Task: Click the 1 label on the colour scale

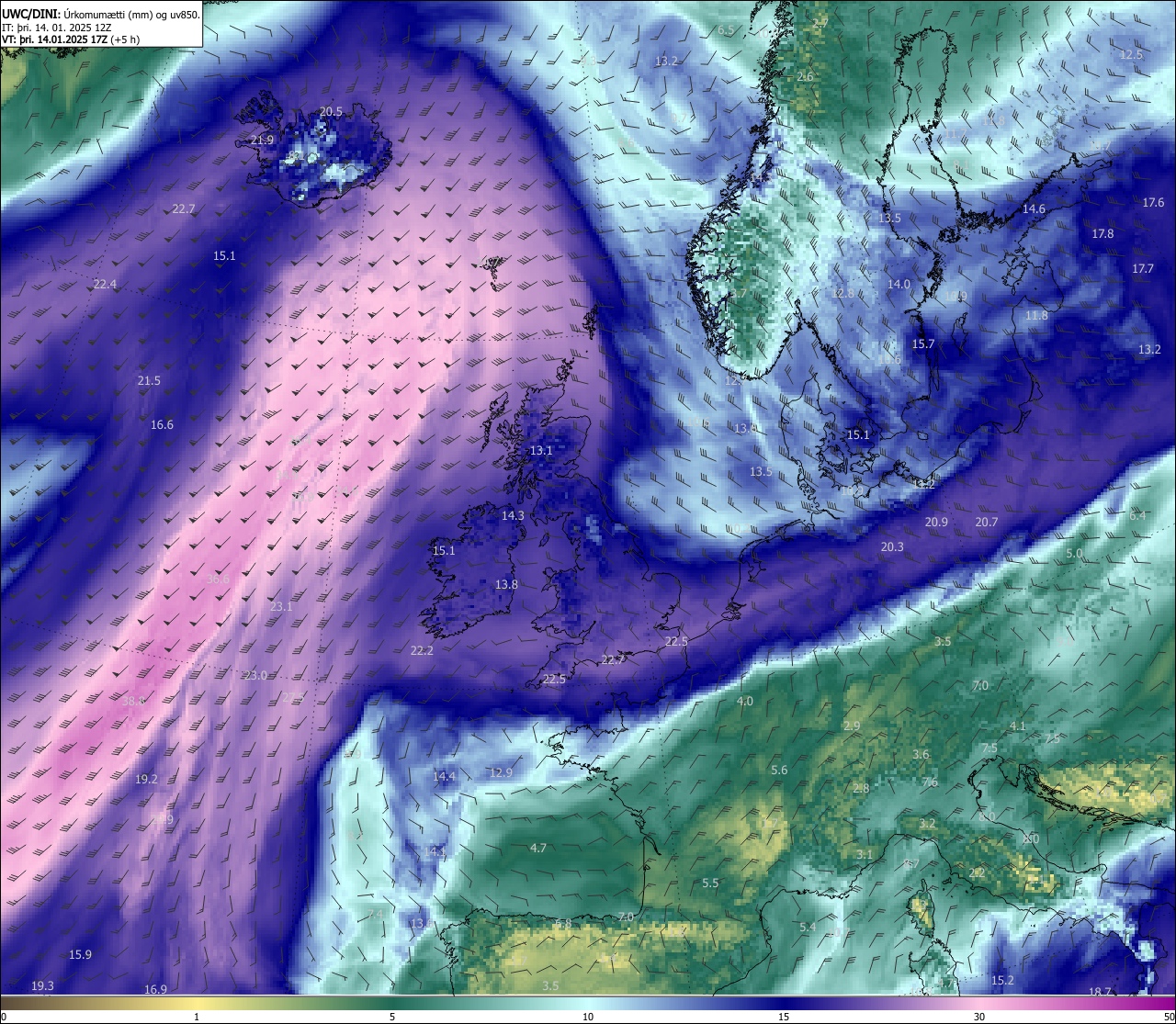Action: click(x=197, y=1016)
